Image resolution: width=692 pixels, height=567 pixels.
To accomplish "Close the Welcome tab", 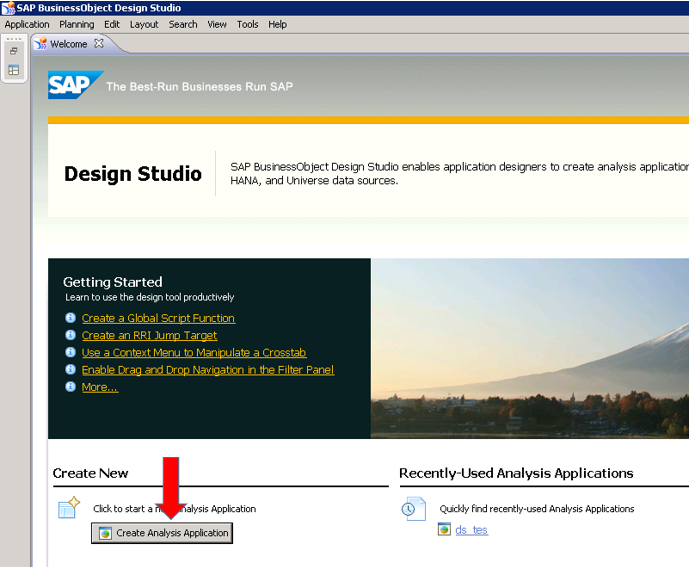I will pyautogui.click(x=99, y=43).
